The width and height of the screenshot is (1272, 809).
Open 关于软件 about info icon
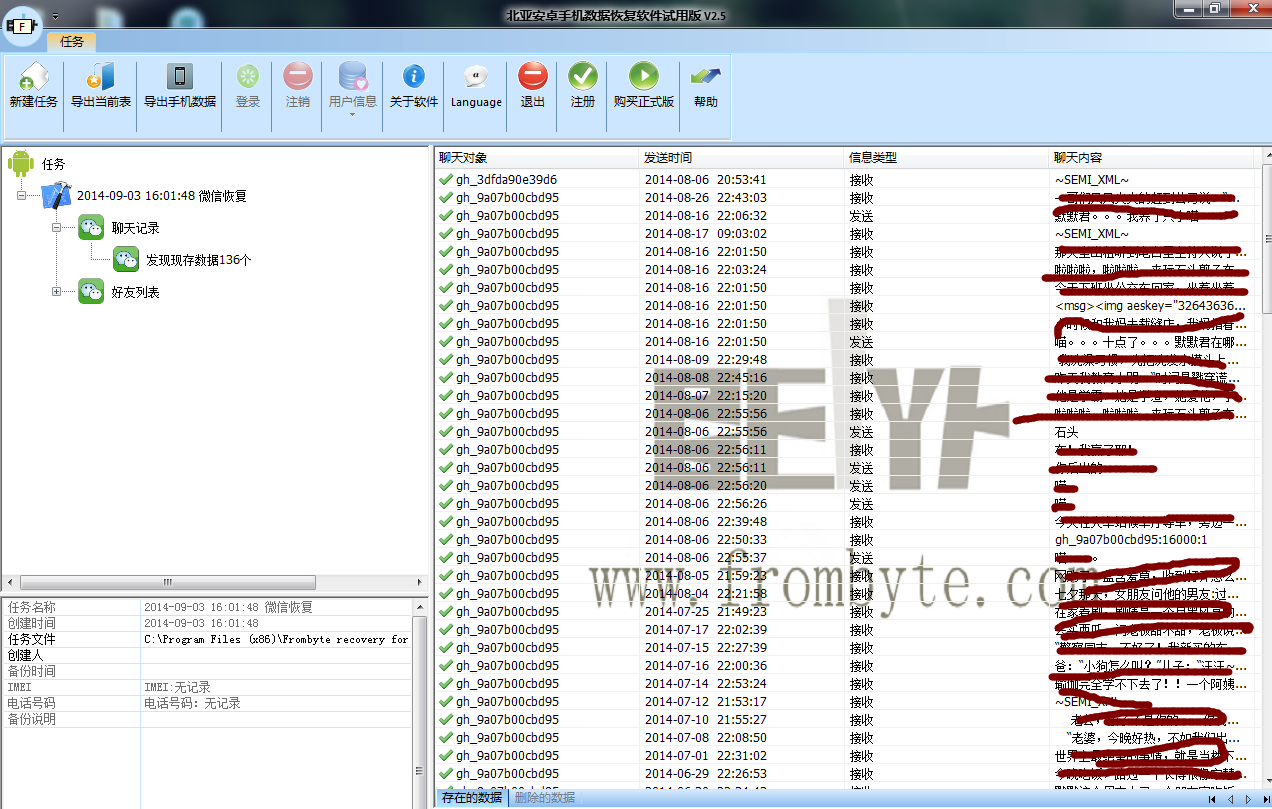(x=414, y=77)
